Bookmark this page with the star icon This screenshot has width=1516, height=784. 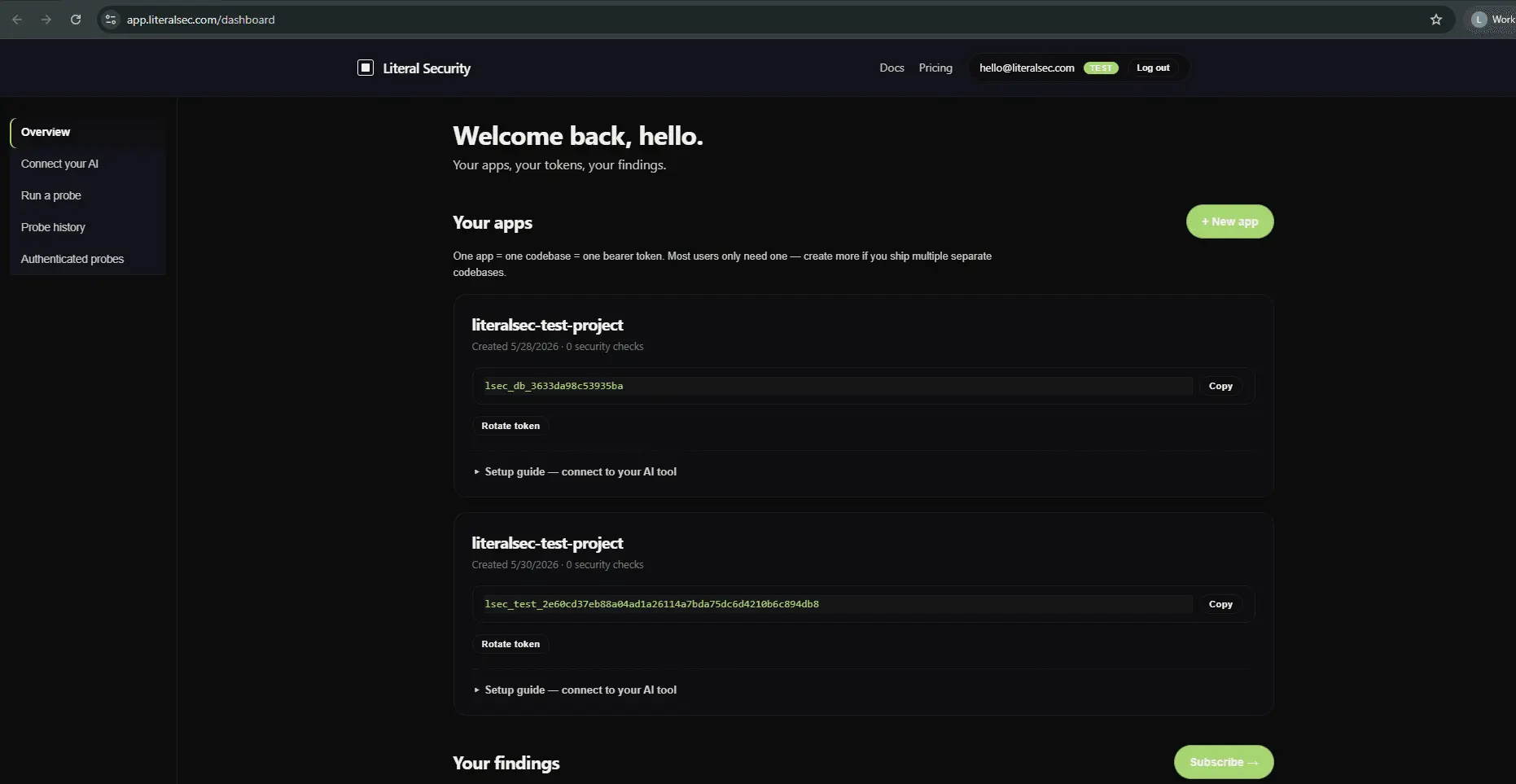pos(1436,20)
